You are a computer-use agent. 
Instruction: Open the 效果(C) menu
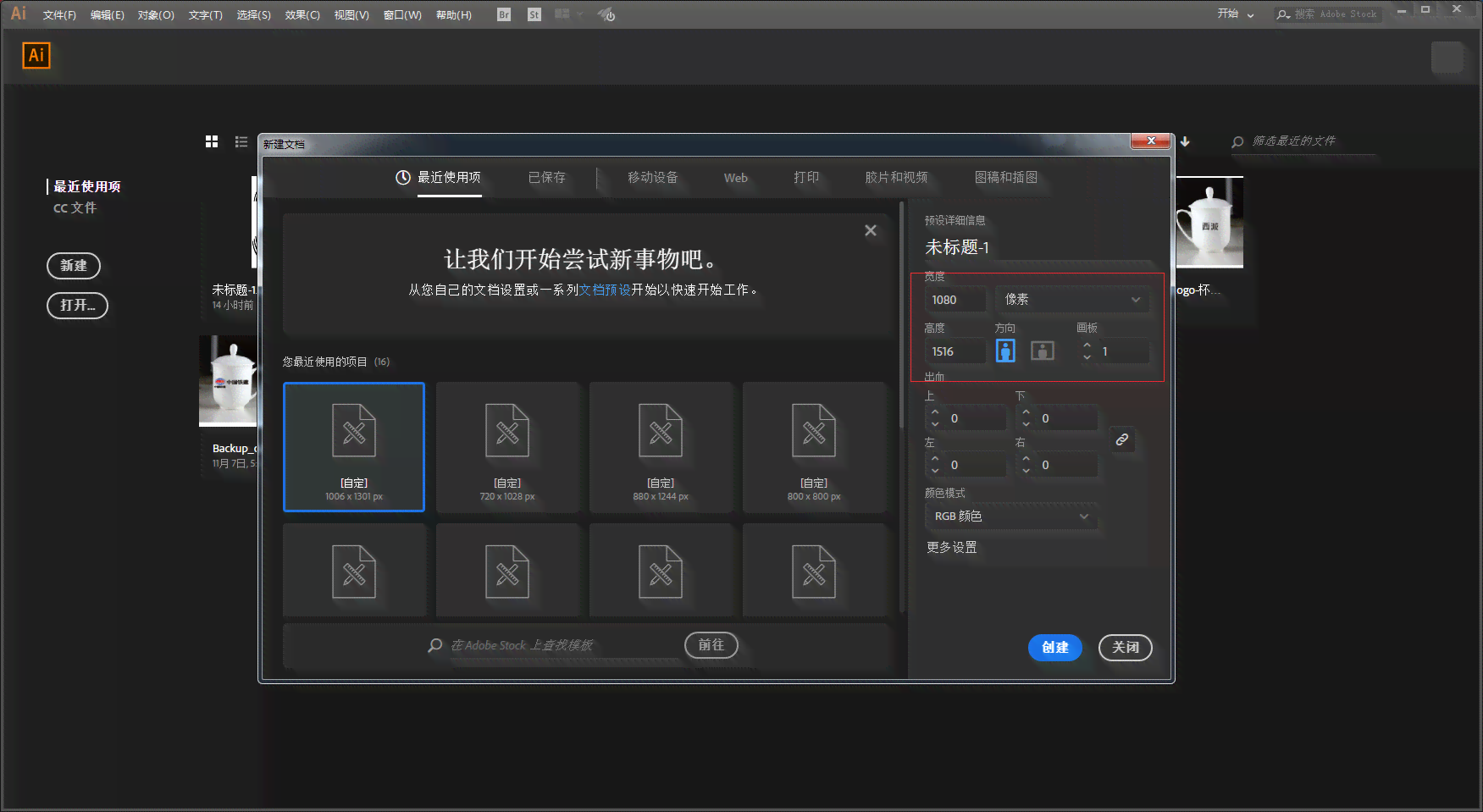click(x=302, y=15)
